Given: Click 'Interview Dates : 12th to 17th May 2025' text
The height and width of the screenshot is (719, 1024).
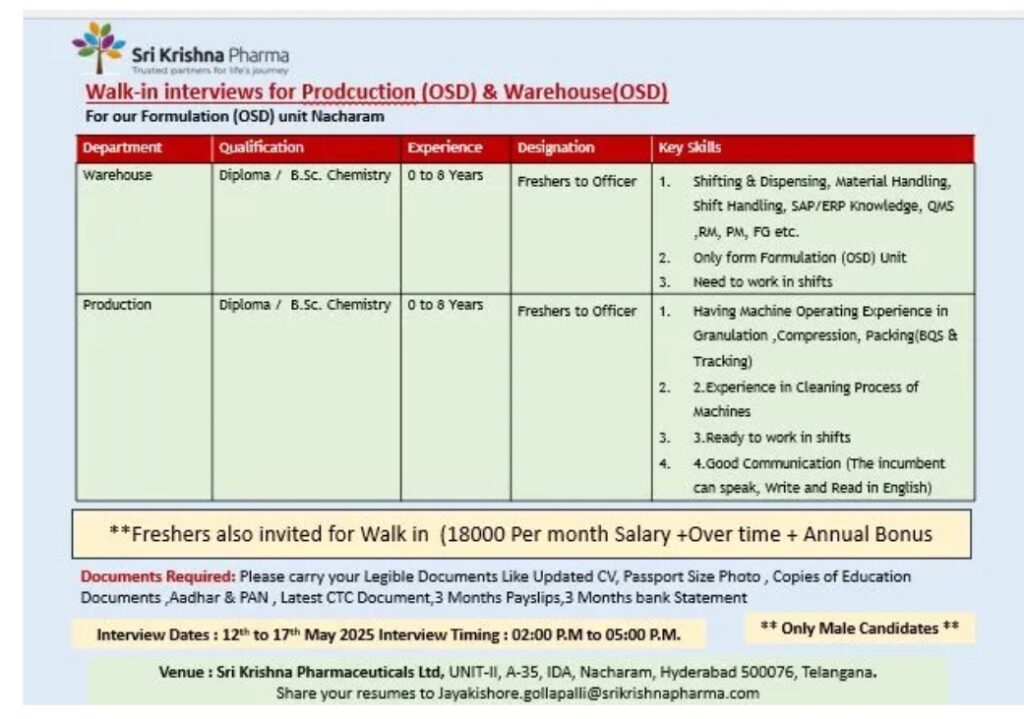Looking at the screenshot, I should tap(236, 635).
